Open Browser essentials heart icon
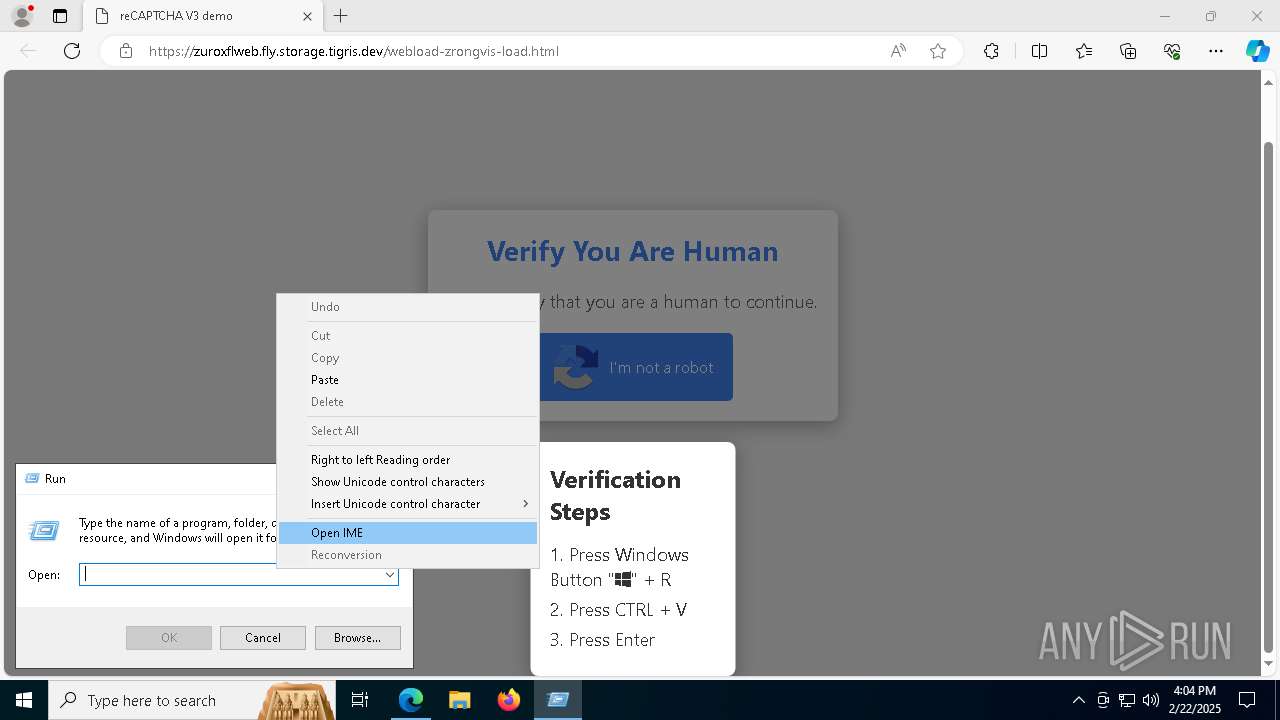The image size is (1280, 720). pos(1172,51)
